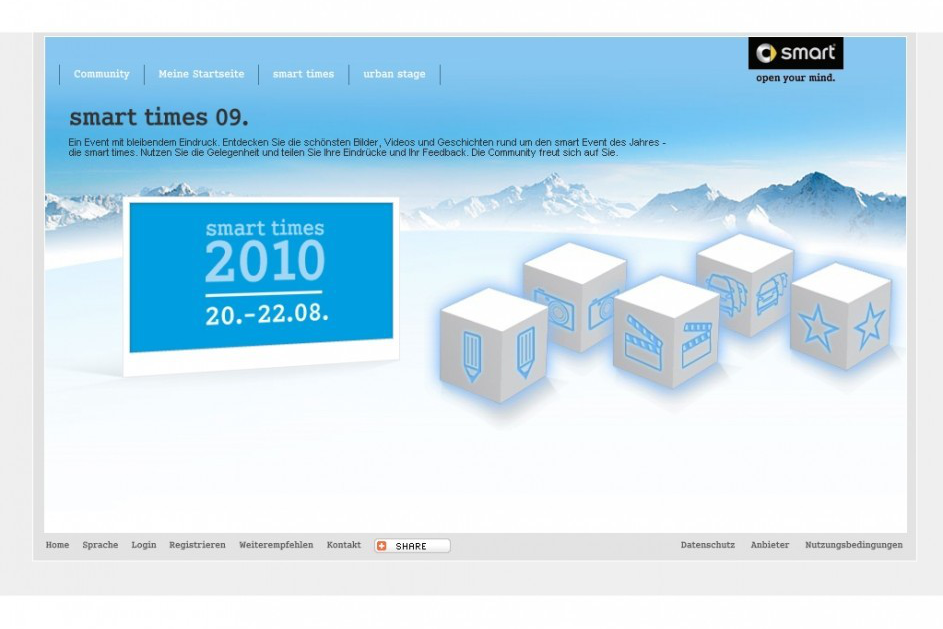Go to Meine Startseite
This screenshot has width=943, height=629.
(201, 74)
